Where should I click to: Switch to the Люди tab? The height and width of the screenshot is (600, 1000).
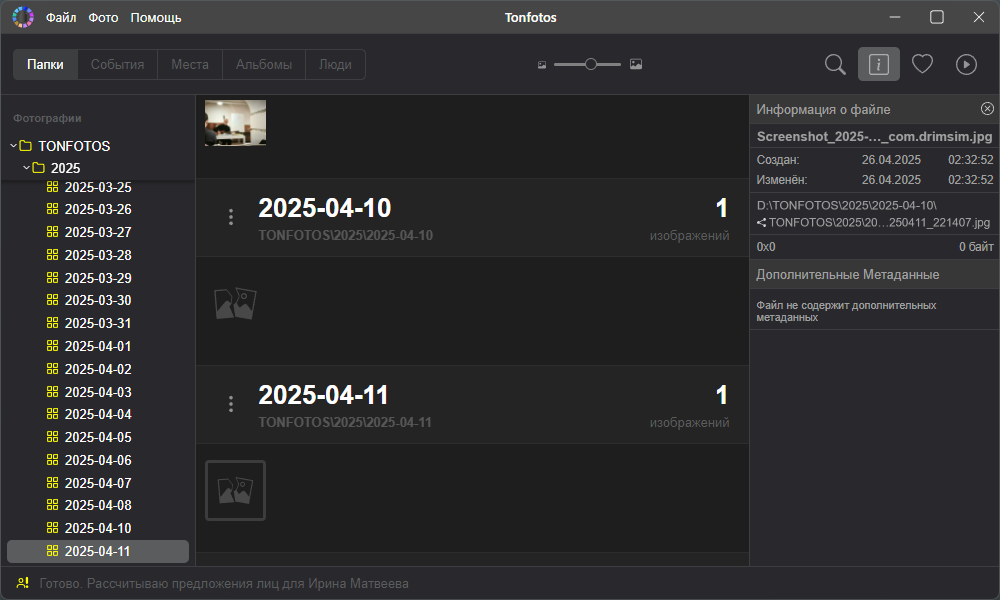pos(335,64)
